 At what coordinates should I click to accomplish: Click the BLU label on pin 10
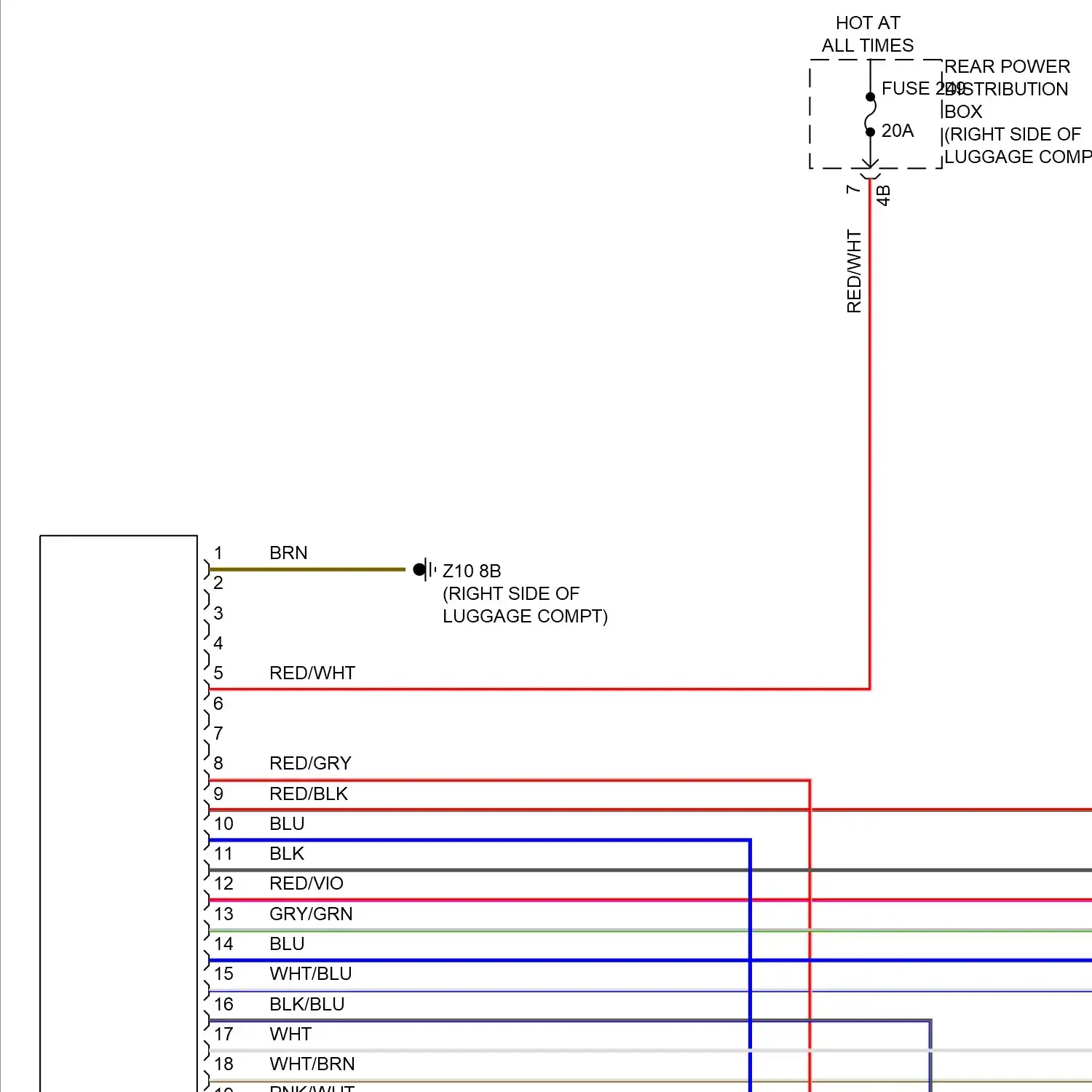(287, 823)
